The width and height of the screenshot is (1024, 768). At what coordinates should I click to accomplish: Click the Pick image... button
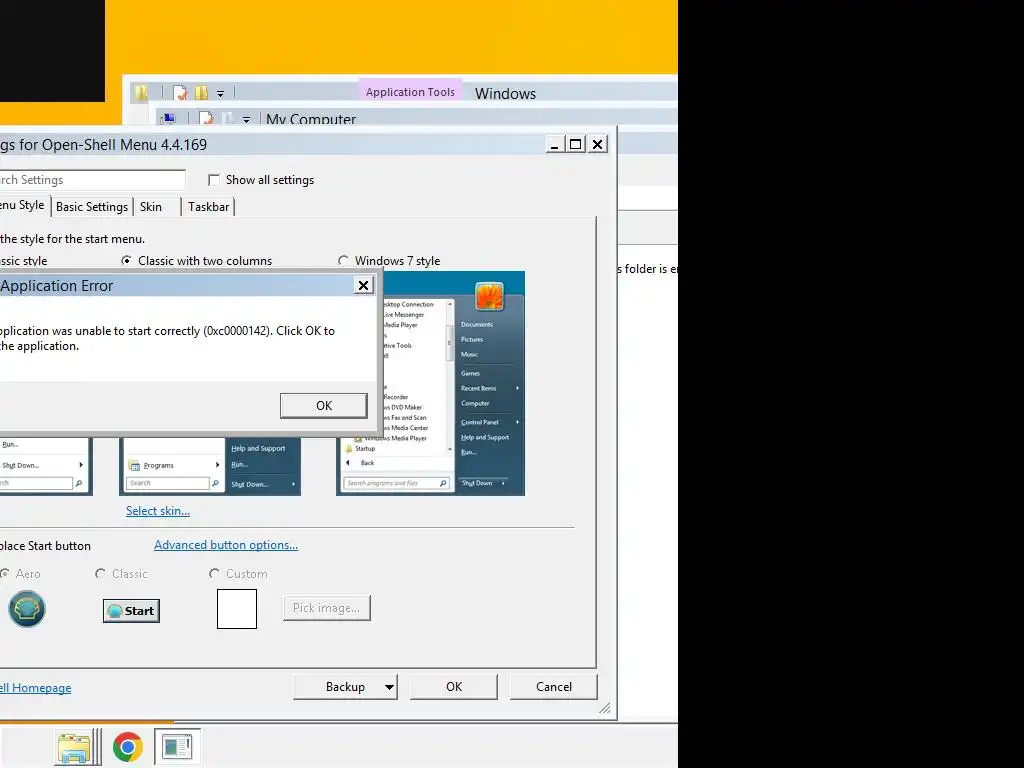(x=327, y=608)
